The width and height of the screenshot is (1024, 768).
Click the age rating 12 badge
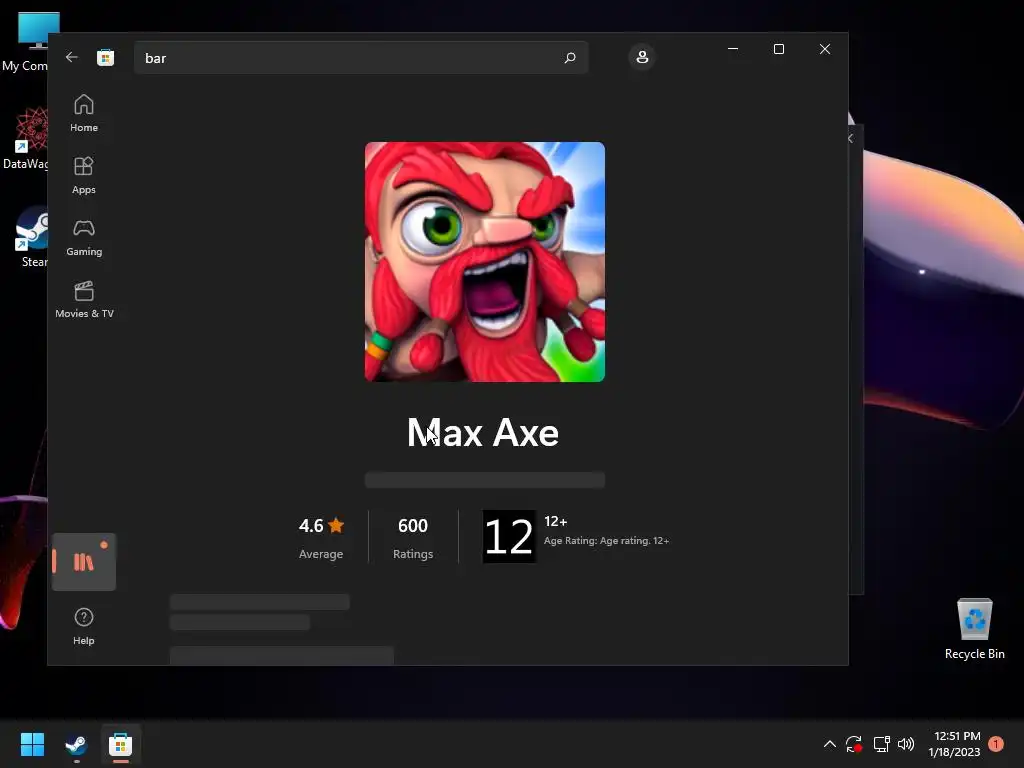(509, 536)
